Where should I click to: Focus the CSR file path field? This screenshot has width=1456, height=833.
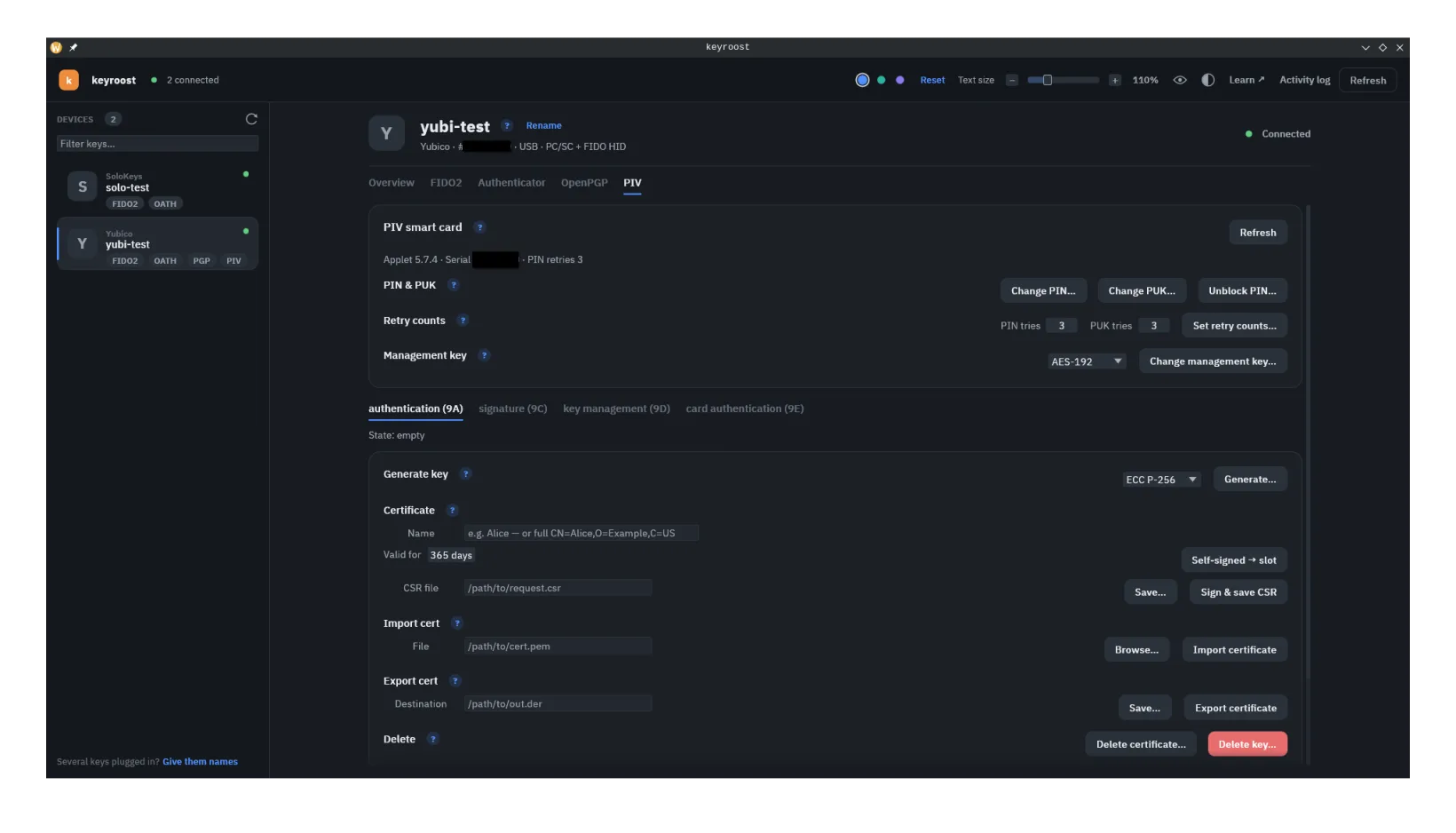click(x=558, y=588)
